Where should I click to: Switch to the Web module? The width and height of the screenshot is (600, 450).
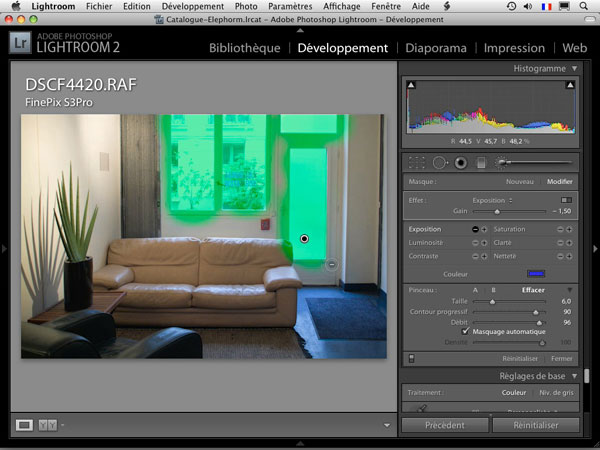(574, 48)
